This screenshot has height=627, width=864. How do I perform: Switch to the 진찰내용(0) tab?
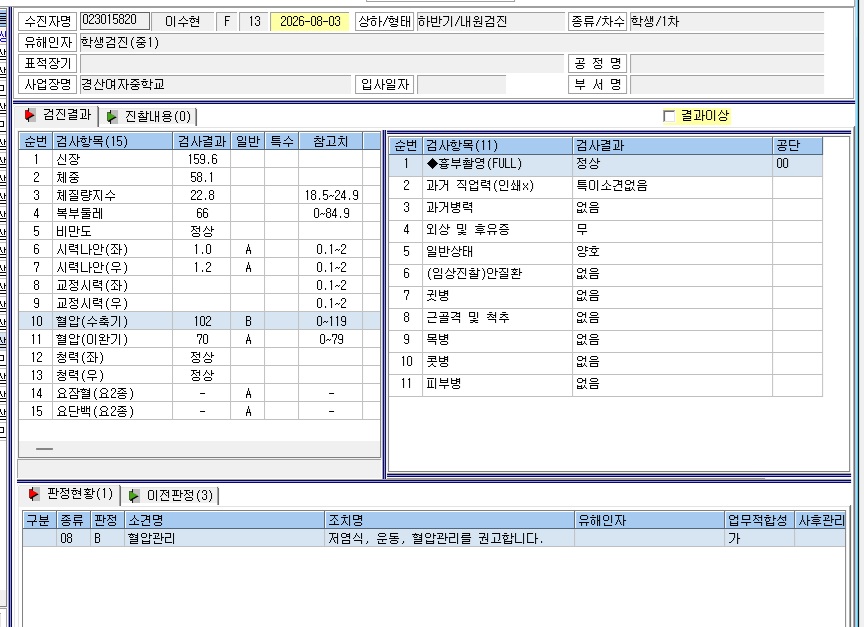coord(149,116)
